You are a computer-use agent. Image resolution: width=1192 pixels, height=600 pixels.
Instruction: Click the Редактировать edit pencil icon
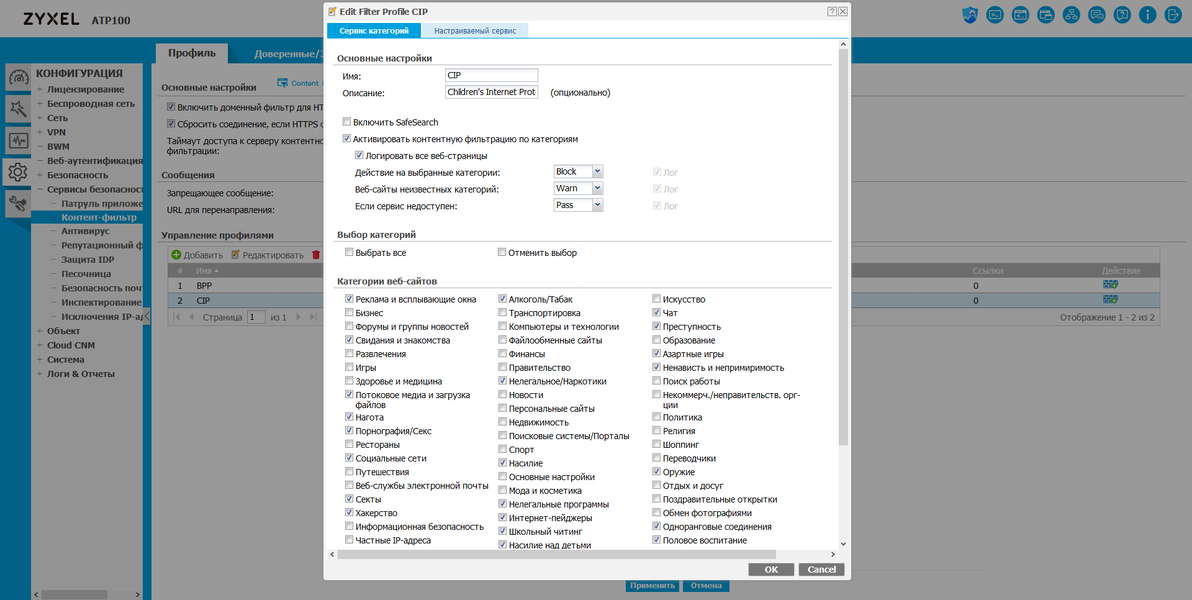(x=236, y=255)
